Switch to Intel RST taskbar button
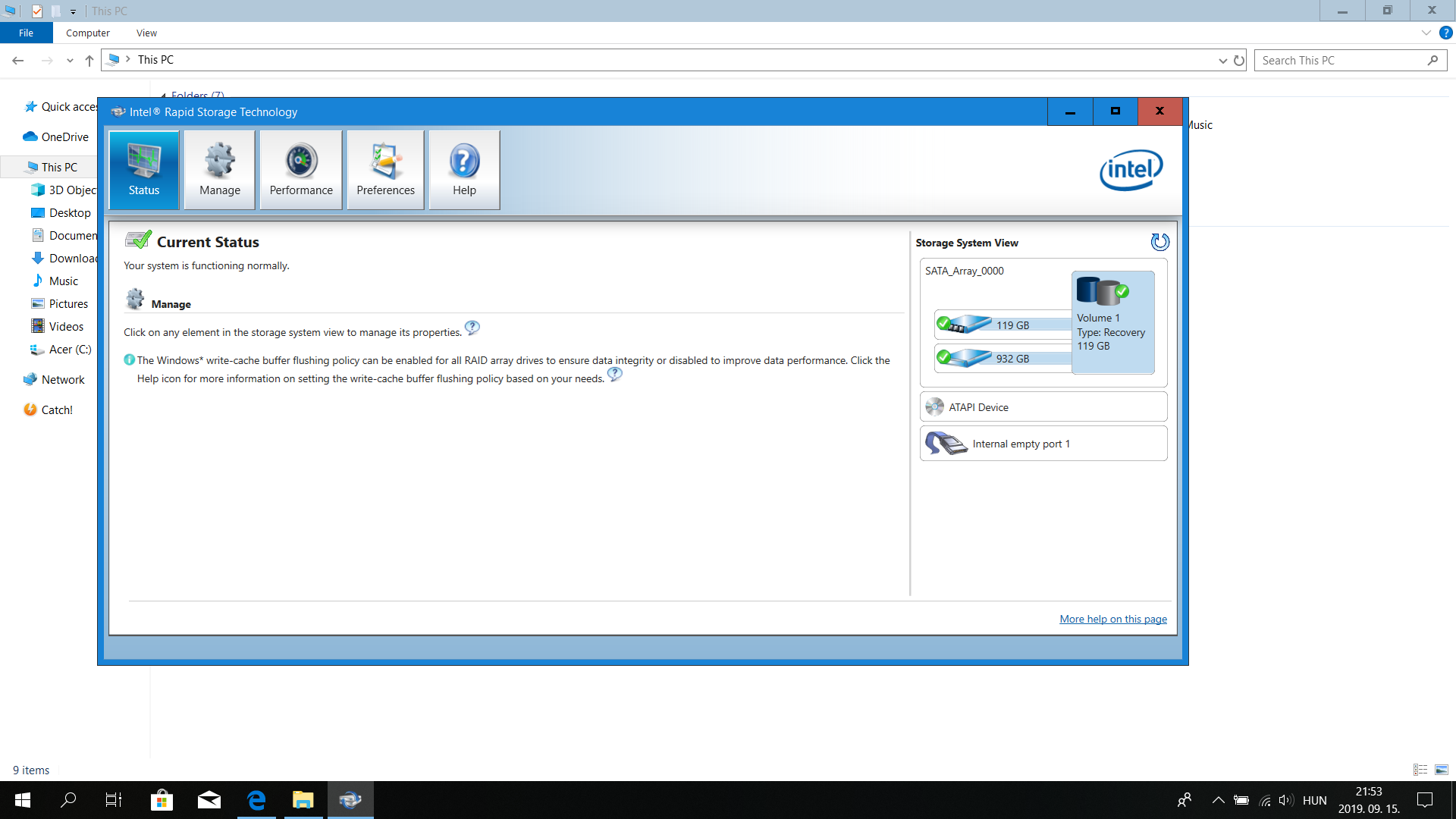 (350, 800)
